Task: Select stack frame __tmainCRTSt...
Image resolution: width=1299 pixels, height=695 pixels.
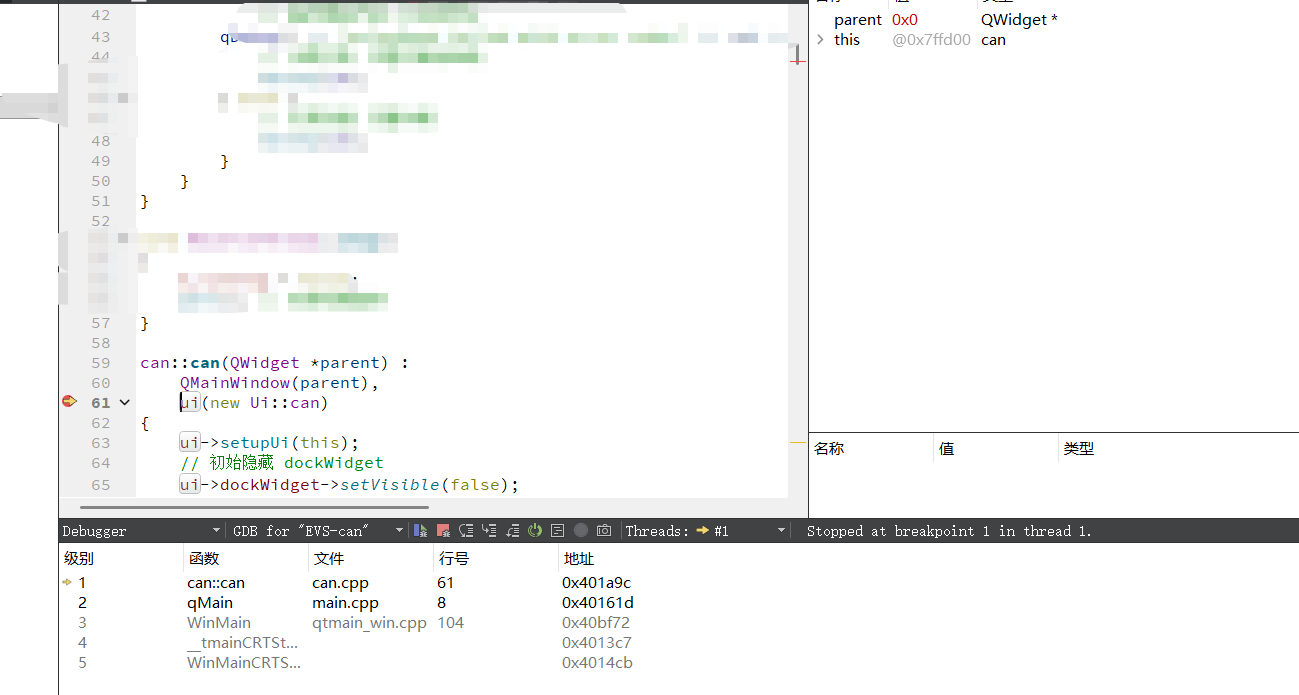Action: pos(243,642)
